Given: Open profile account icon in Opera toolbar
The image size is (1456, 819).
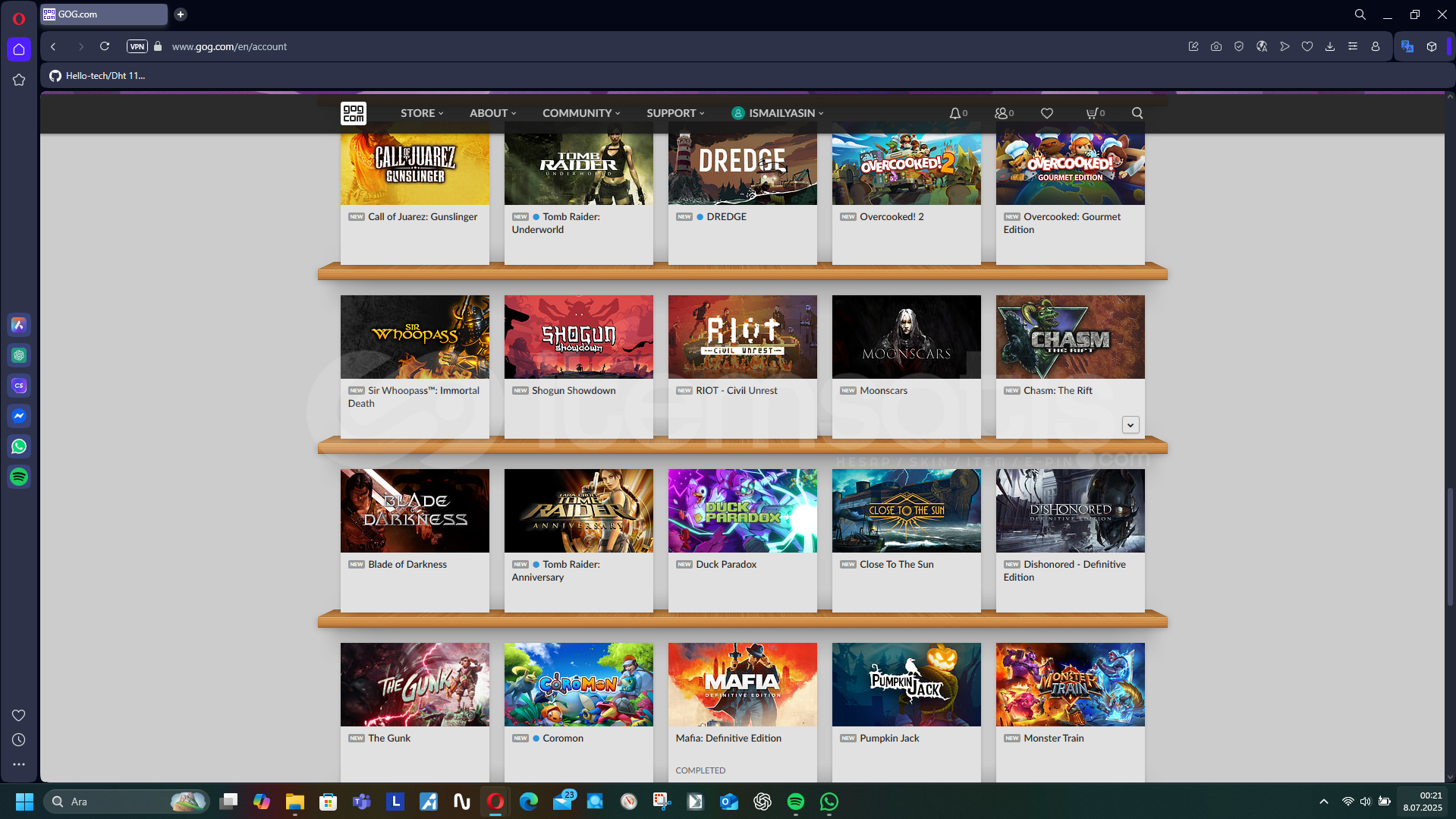Looking at the screenshot, I should tap(1376, 46).
